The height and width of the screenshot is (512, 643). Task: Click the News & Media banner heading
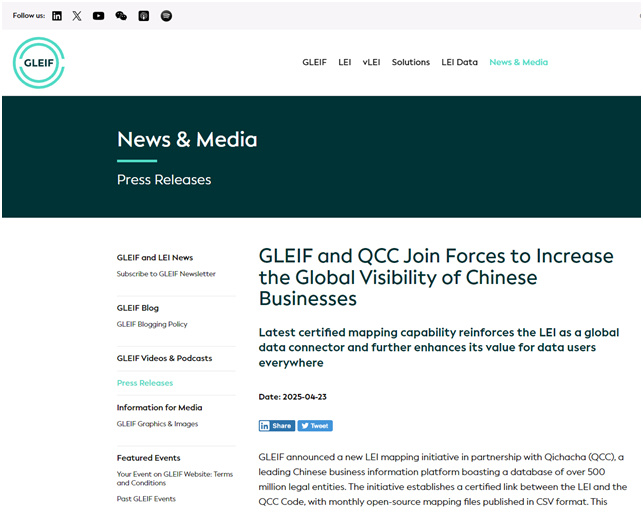click(x=187, y=140)
